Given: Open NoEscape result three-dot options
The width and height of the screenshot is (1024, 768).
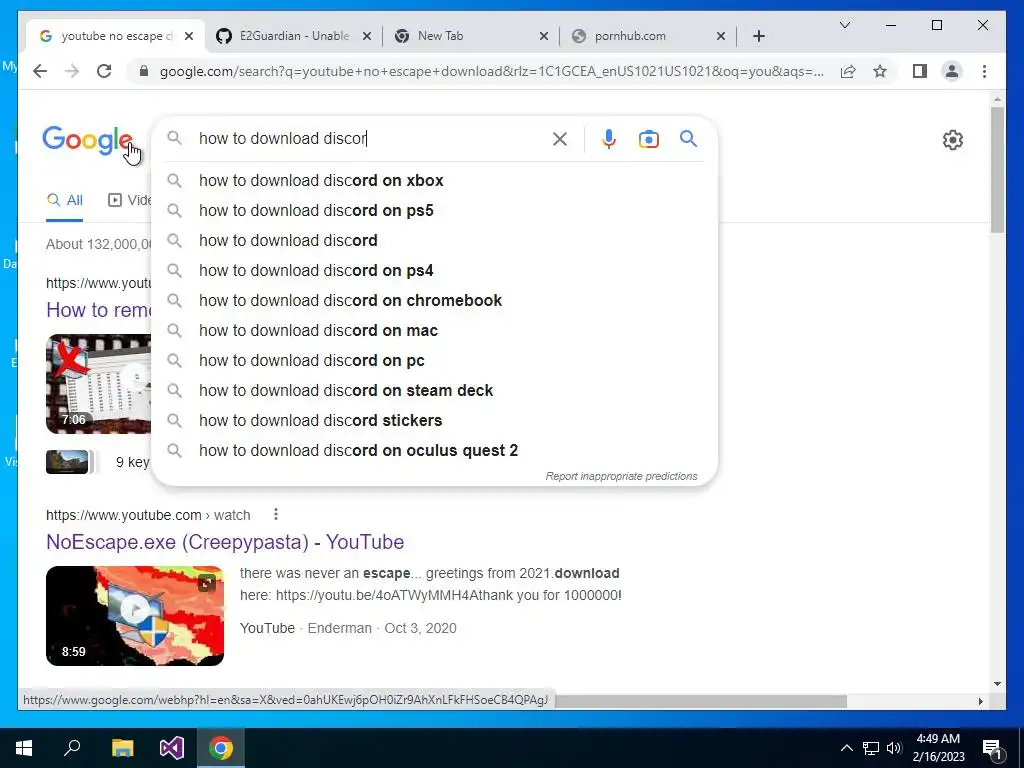Looking at the screenshot, I should point(276,515).
